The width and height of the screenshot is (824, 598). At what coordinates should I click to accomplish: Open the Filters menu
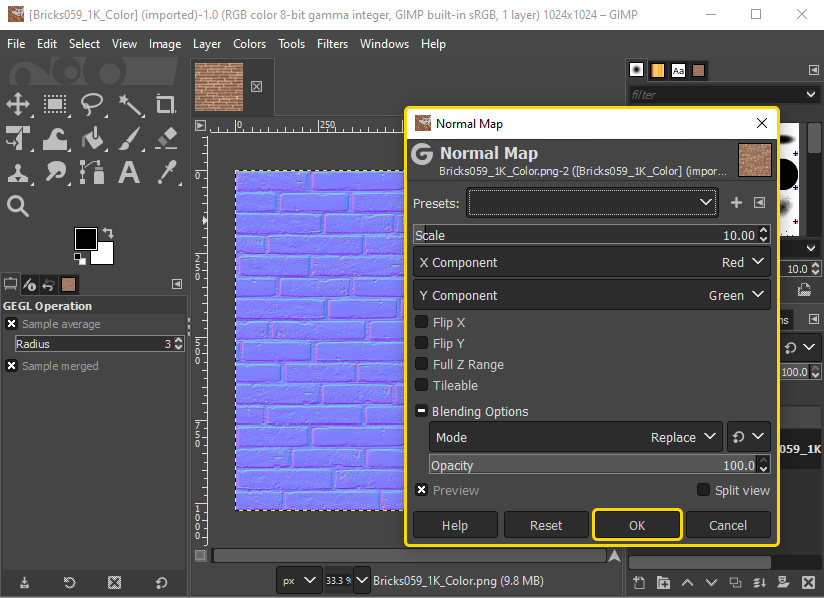(x=332, y=44)
